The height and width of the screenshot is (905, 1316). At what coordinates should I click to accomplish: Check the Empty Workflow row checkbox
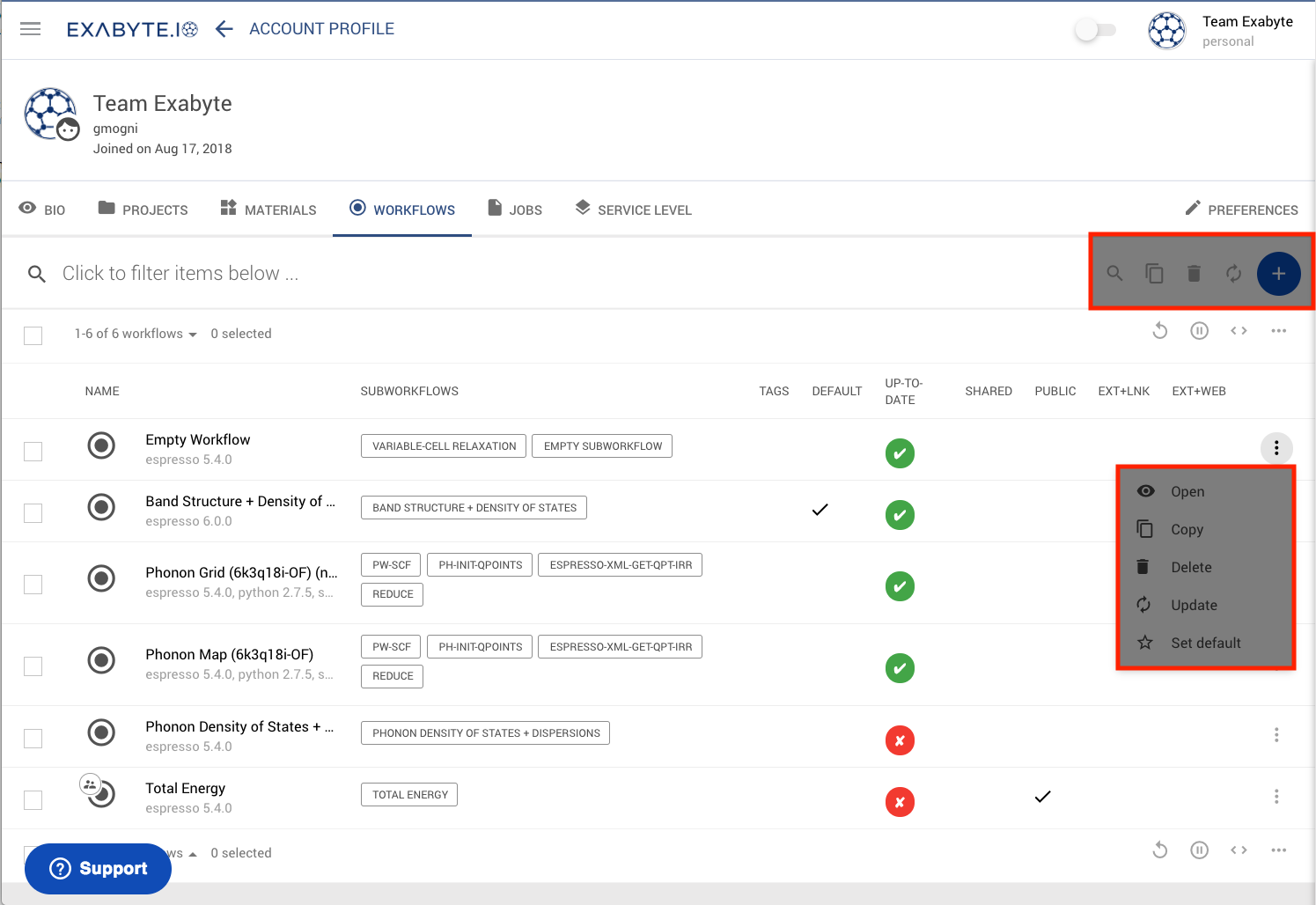pos(33,452)
